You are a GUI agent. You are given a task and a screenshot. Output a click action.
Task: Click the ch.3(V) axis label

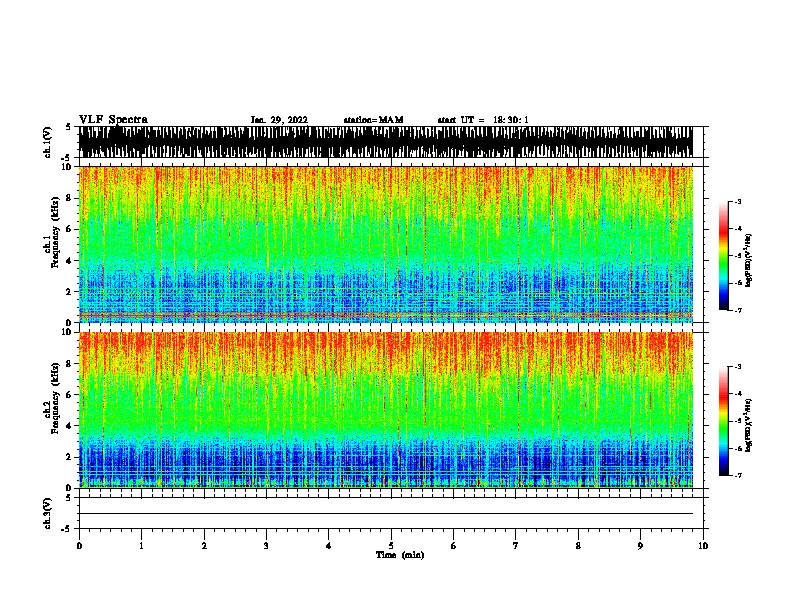coord(48,513)
